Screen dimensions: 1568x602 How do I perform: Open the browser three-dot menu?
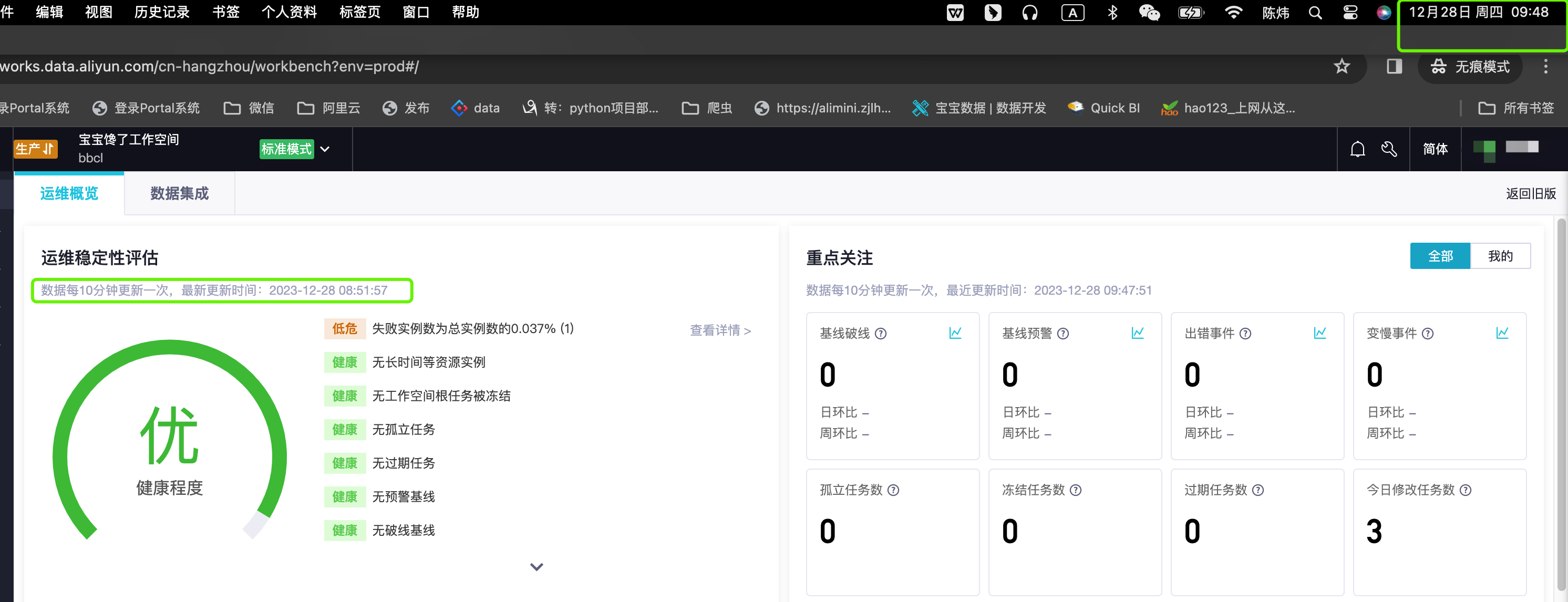(1545, 66)
